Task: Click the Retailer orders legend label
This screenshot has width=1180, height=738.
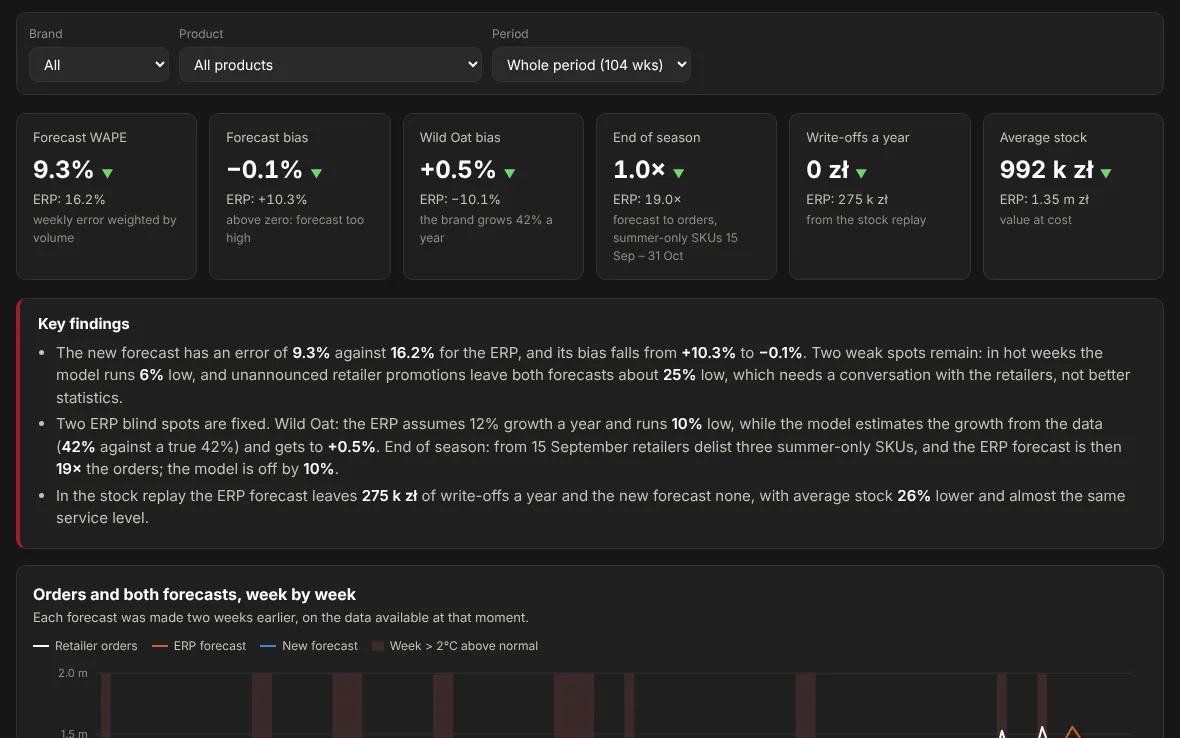Action: pyautogui.click(x=96, y=645)
